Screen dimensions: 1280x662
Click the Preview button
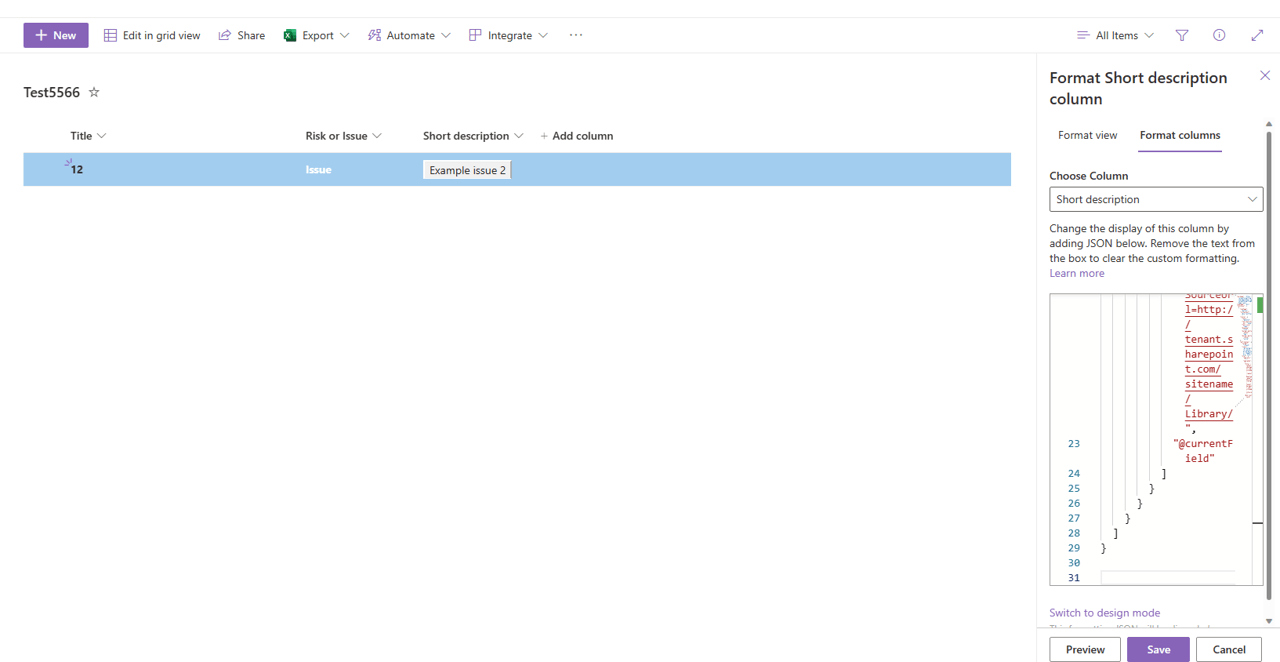[1085, 649]
